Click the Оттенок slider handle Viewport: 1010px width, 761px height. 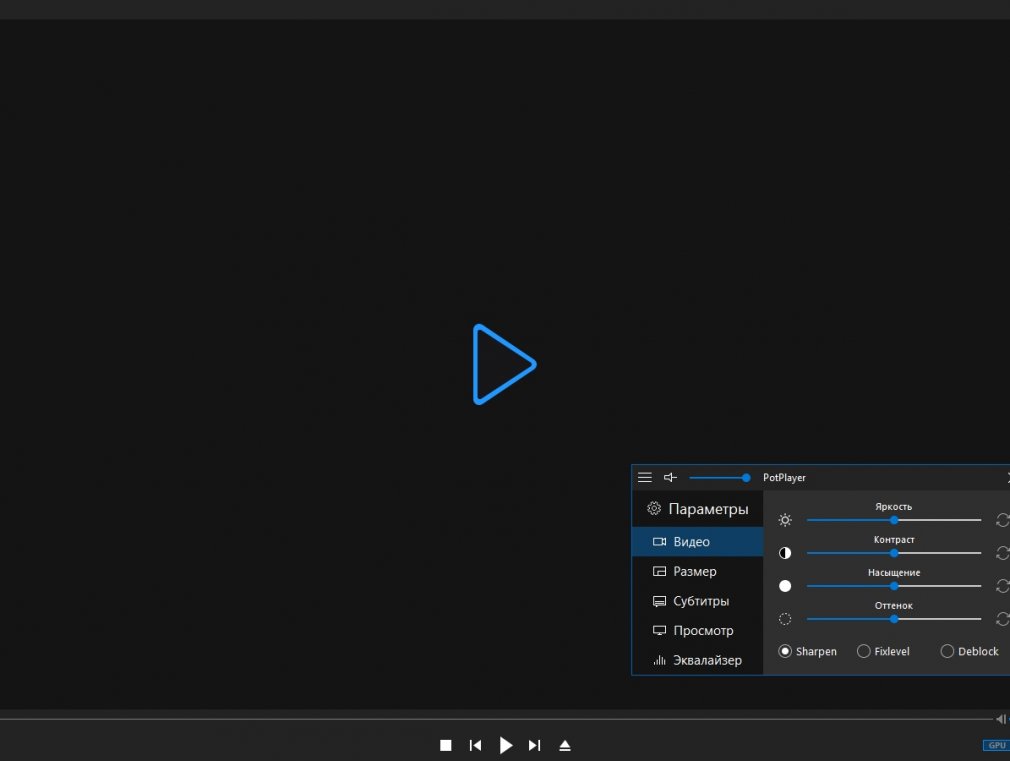[894, 619]
